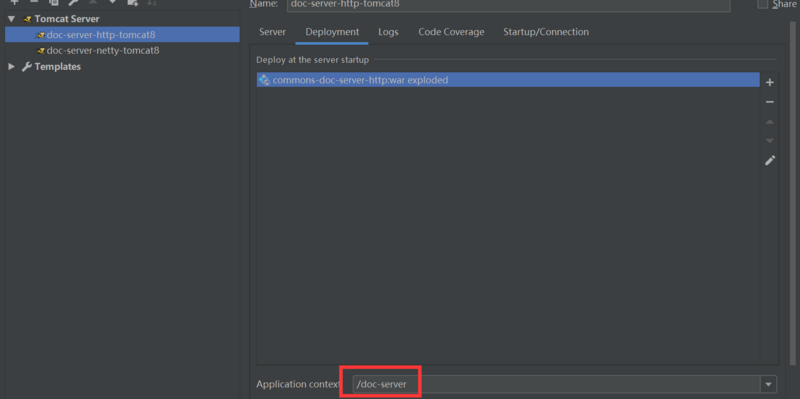
Task: Go to the Startup/Connection tab
Action: [546, 32]
